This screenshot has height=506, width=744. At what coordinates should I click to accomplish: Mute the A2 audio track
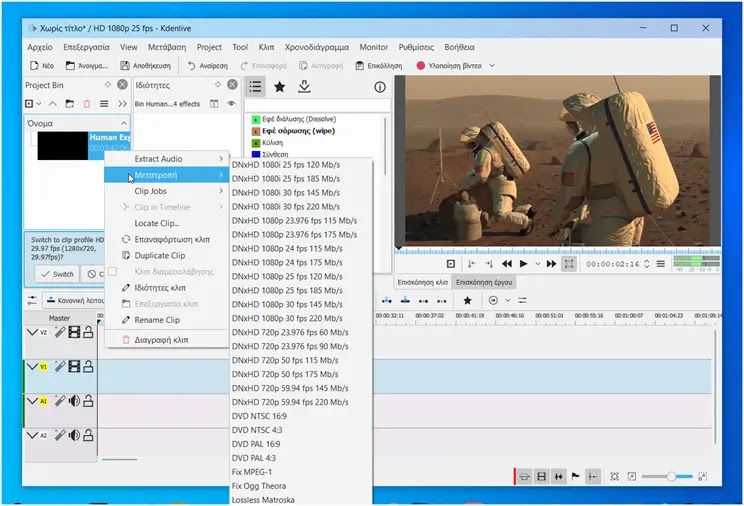74,435
